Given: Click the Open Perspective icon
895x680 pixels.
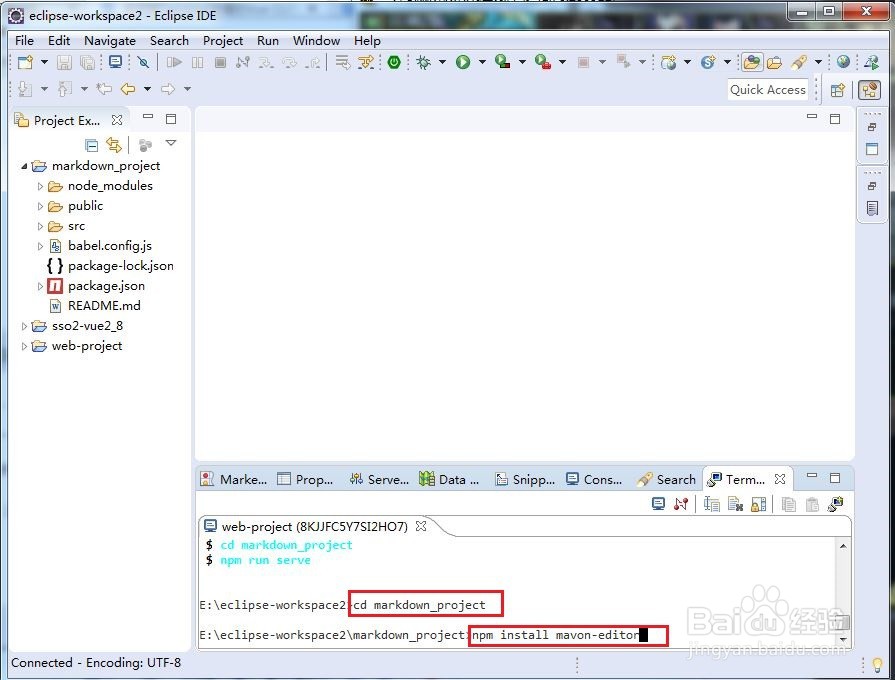Looking at the screenshot, I should (x=838, y=90).
